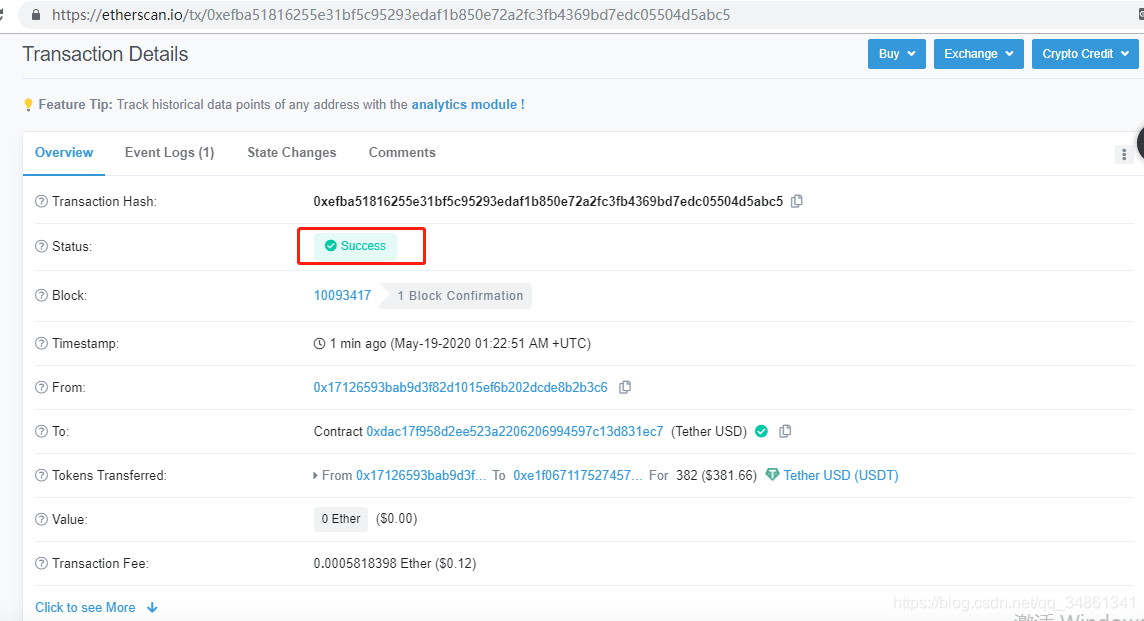Click the help icon beside Value
The width and height of the screenshot is (1144, 621).
click(42, 520)
